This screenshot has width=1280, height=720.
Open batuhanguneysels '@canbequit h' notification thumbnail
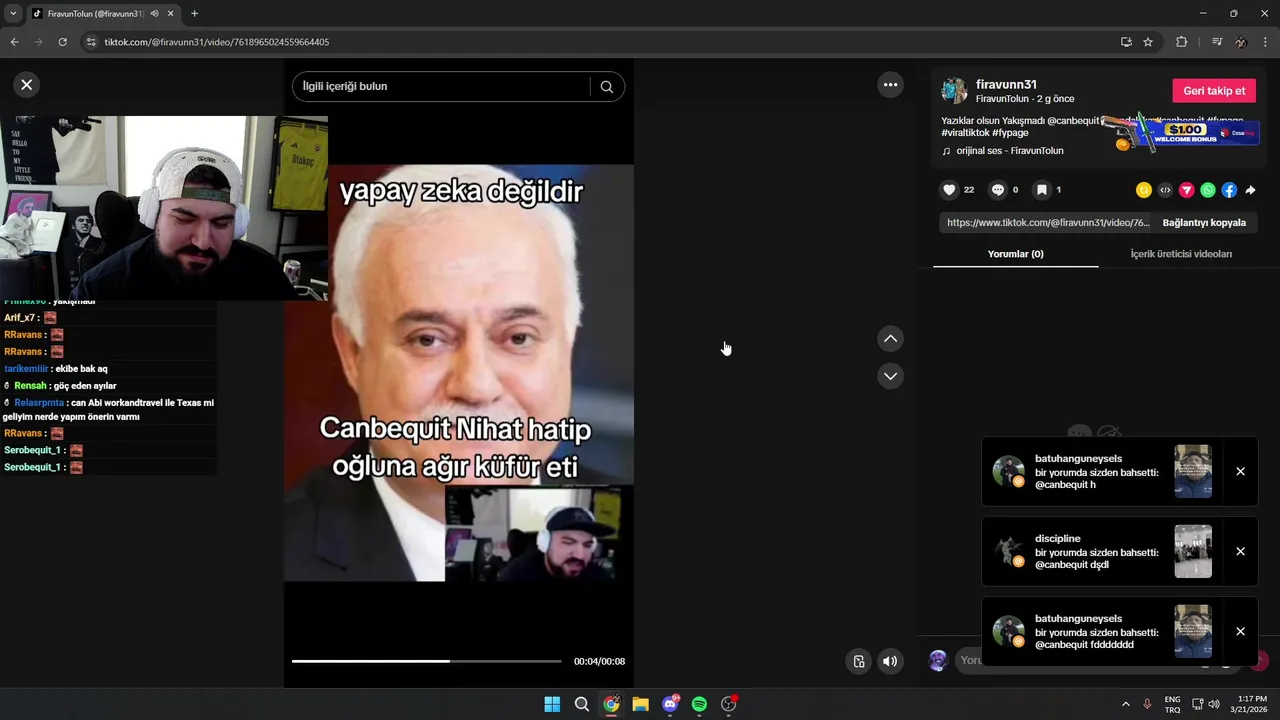(x=1193, y=471)
